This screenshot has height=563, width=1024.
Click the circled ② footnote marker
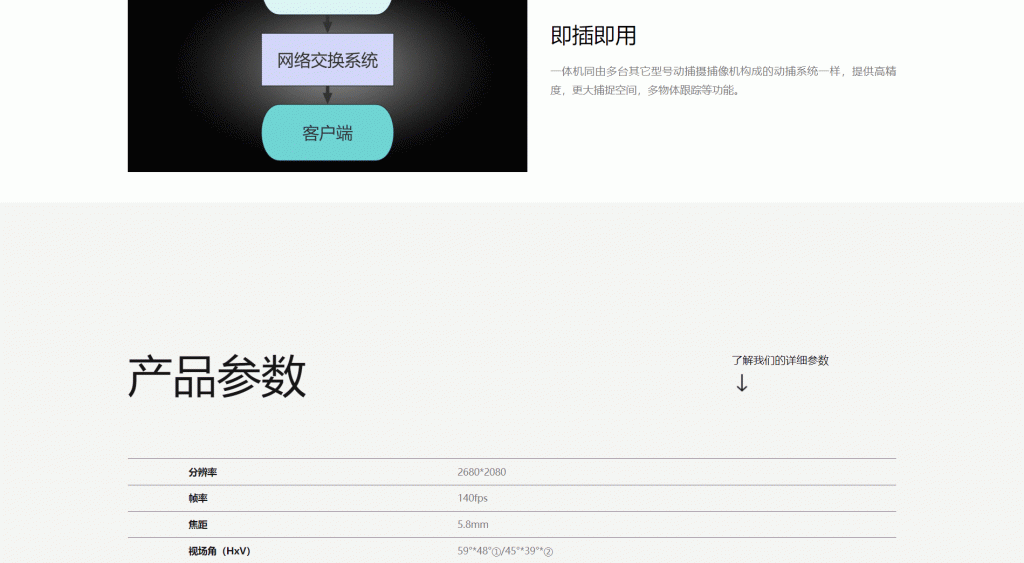tap(548, 552)
